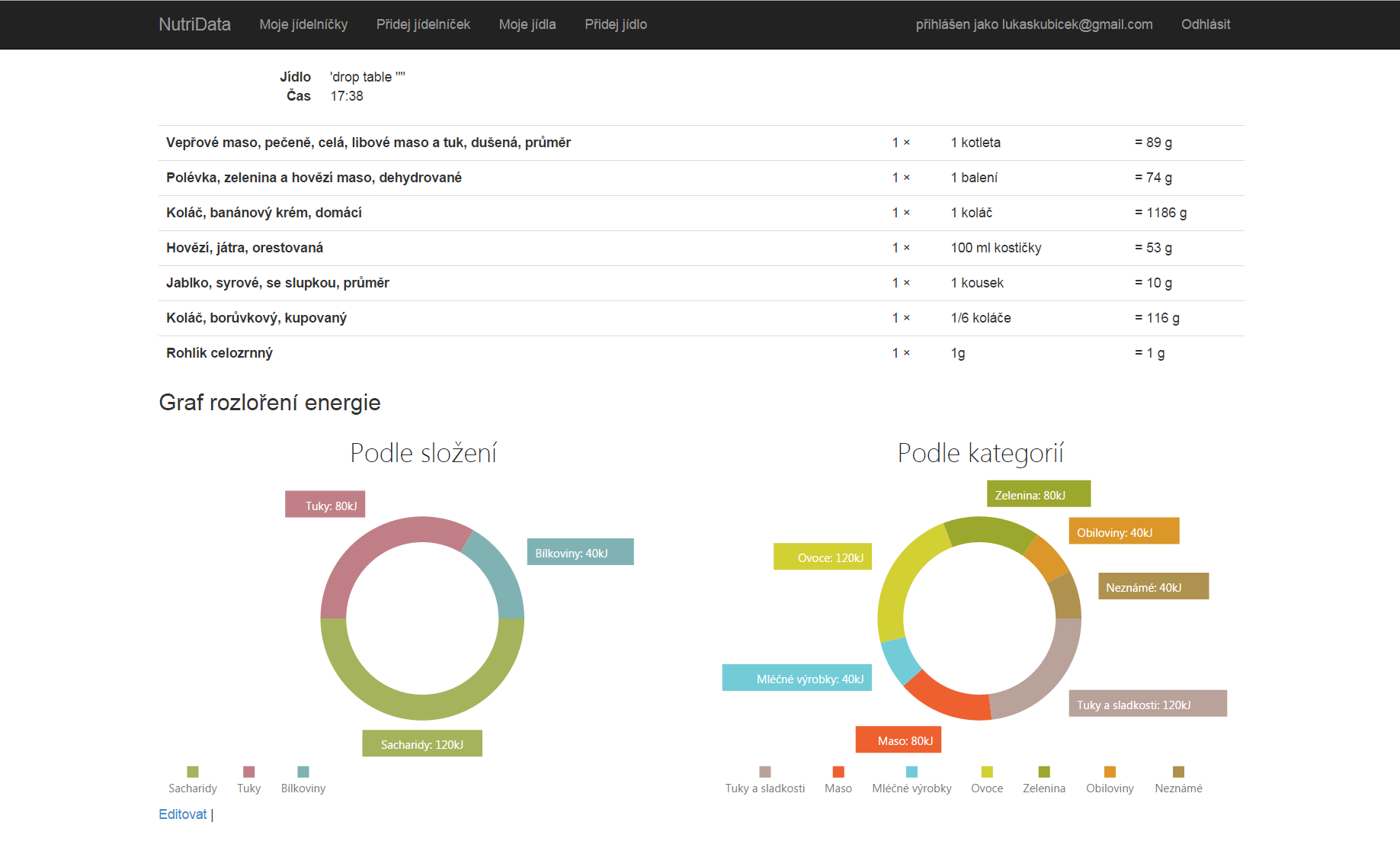Screen dimensions: 1400x851
Task: Open Moje jídla in the navbar
Action: [x=527, y=24]
